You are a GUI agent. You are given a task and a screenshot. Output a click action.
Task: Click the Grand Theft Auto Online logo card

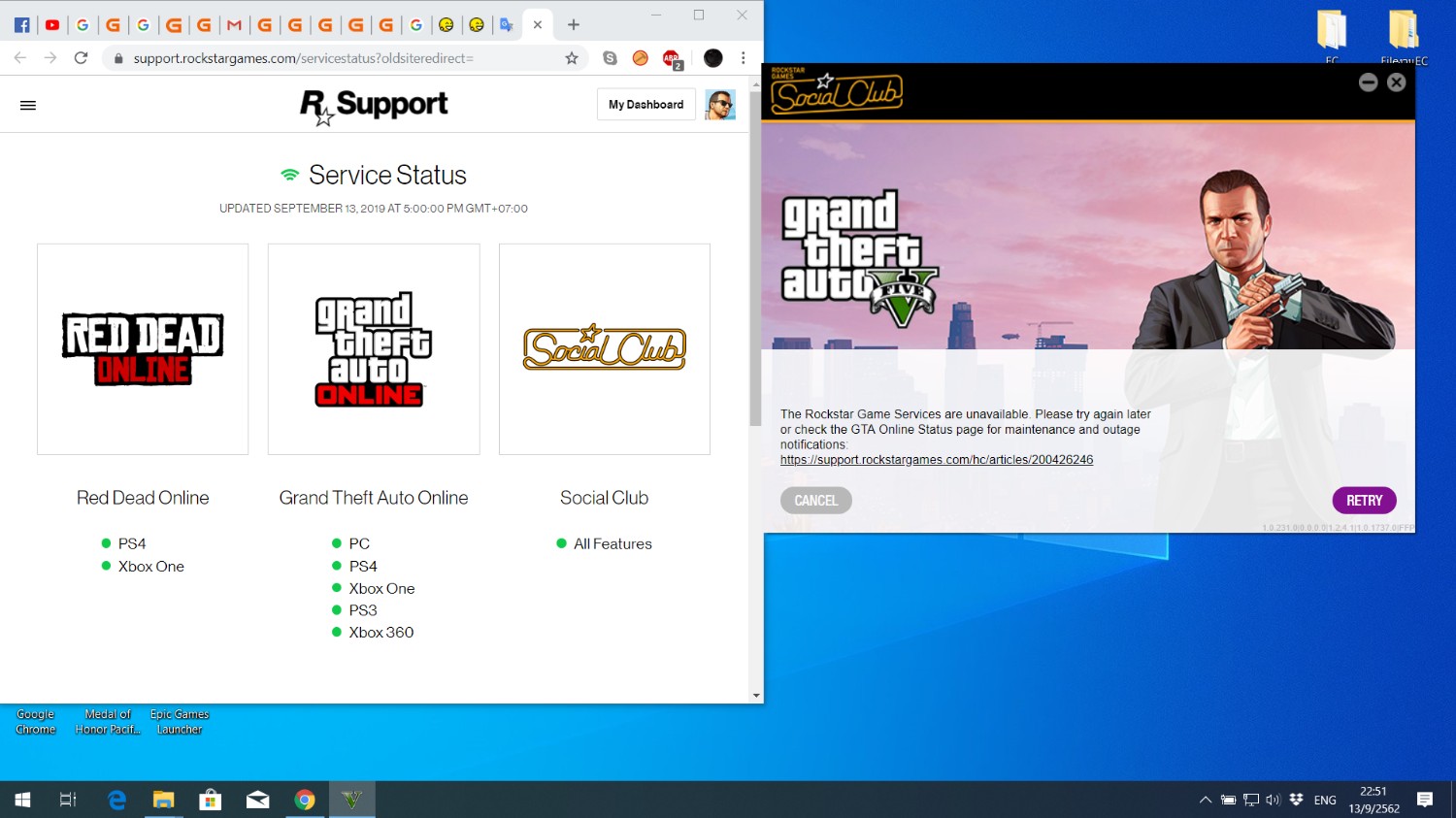point(374,349)
